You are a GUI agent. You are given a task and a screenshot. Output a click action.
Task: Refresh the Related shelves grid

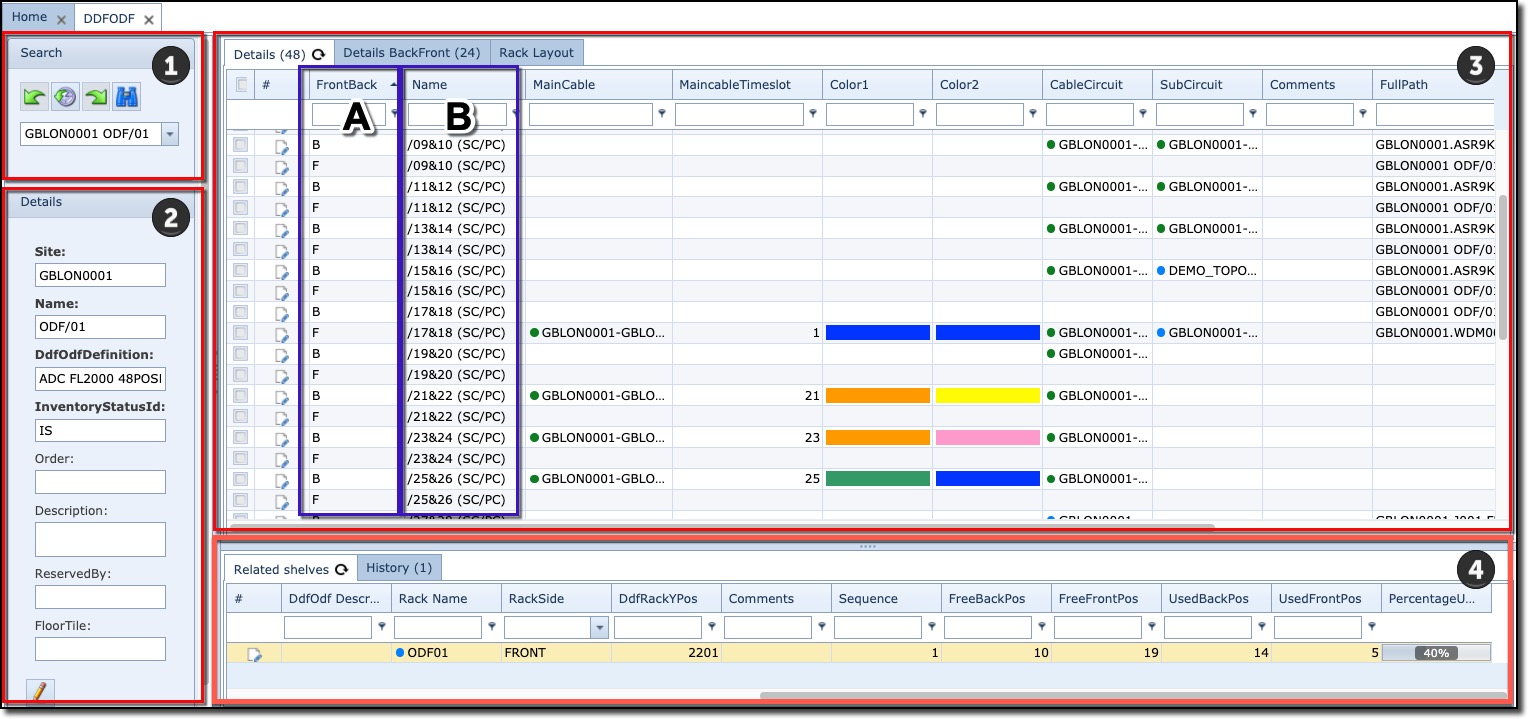pos(341,569)
